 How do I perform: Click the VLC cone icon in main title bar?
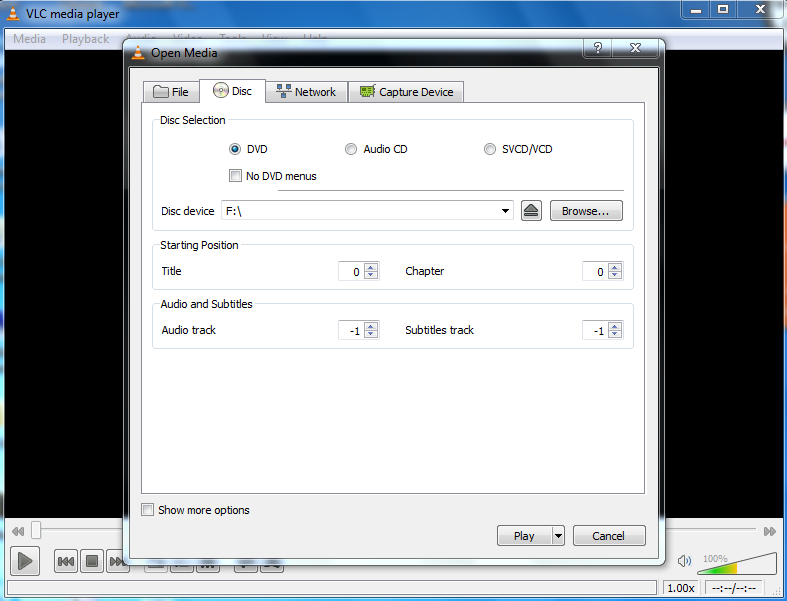13,13
